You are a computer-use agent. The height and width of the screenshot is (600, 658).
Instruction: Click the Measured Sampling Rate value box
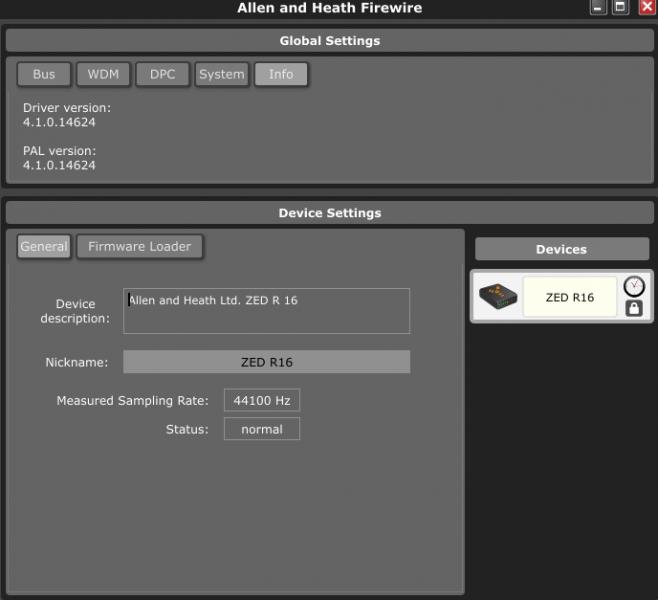point(262,400)
